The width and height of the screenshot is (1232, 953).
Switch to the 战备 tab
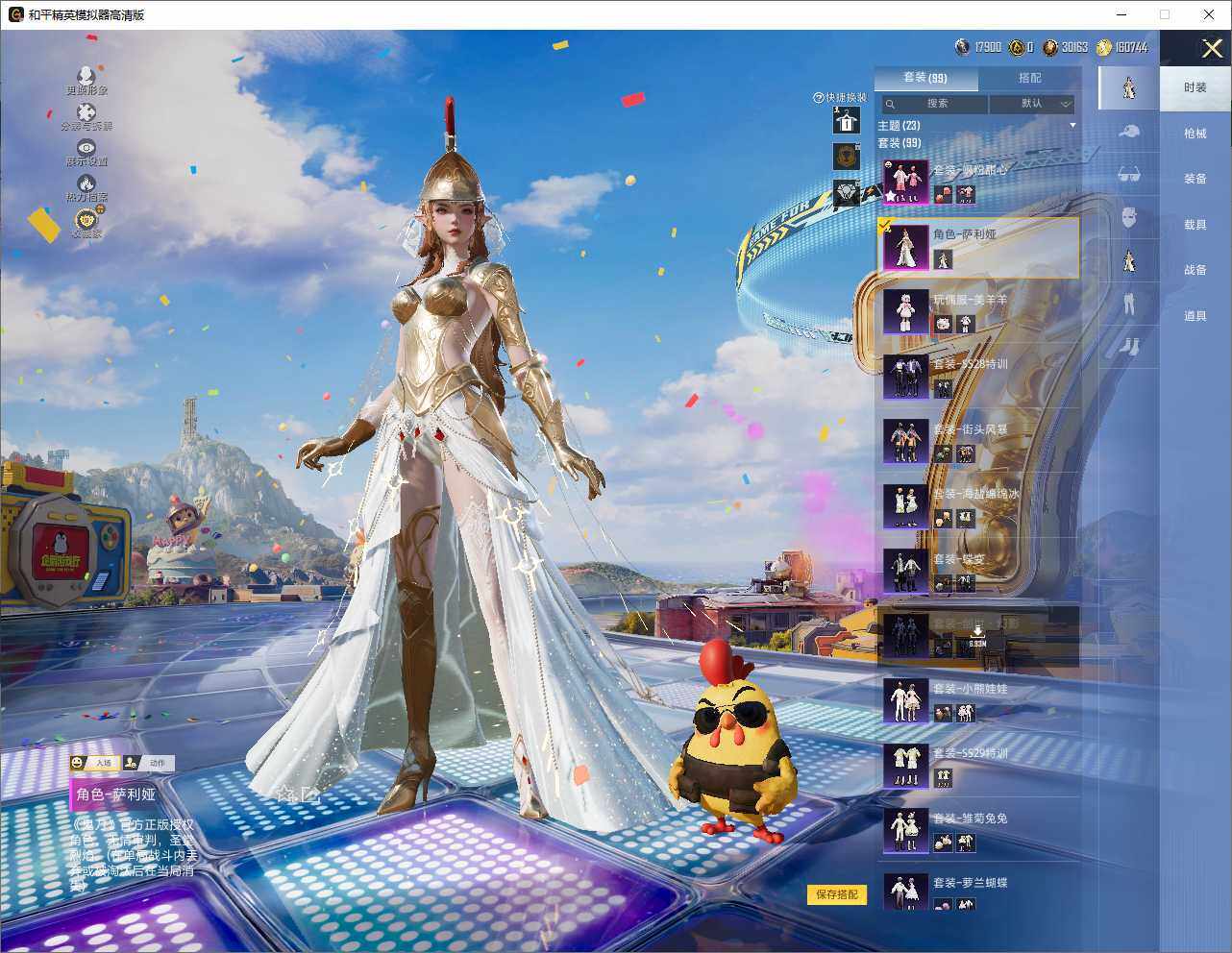point(1195,270)
